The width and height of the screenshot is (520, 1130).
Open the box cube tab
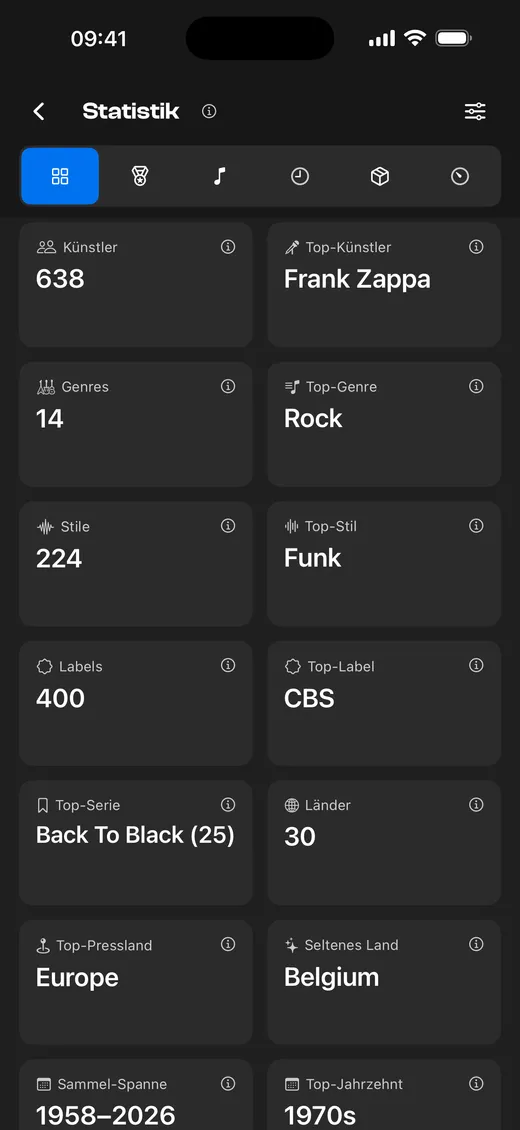click(x=380, y=176)
